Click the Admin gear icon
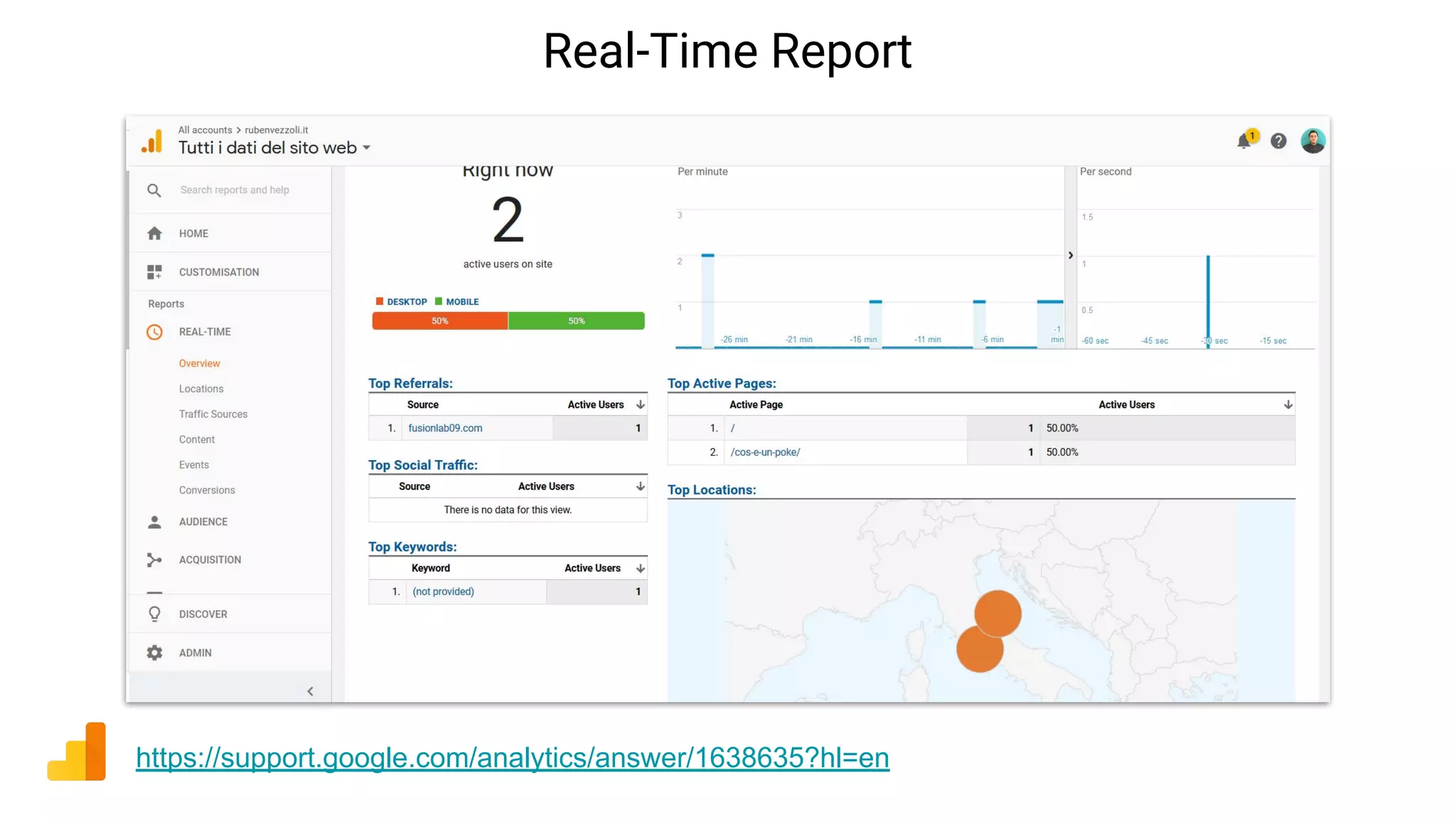This screenshot has width=1456, height=819. click(x=154, y=653)
